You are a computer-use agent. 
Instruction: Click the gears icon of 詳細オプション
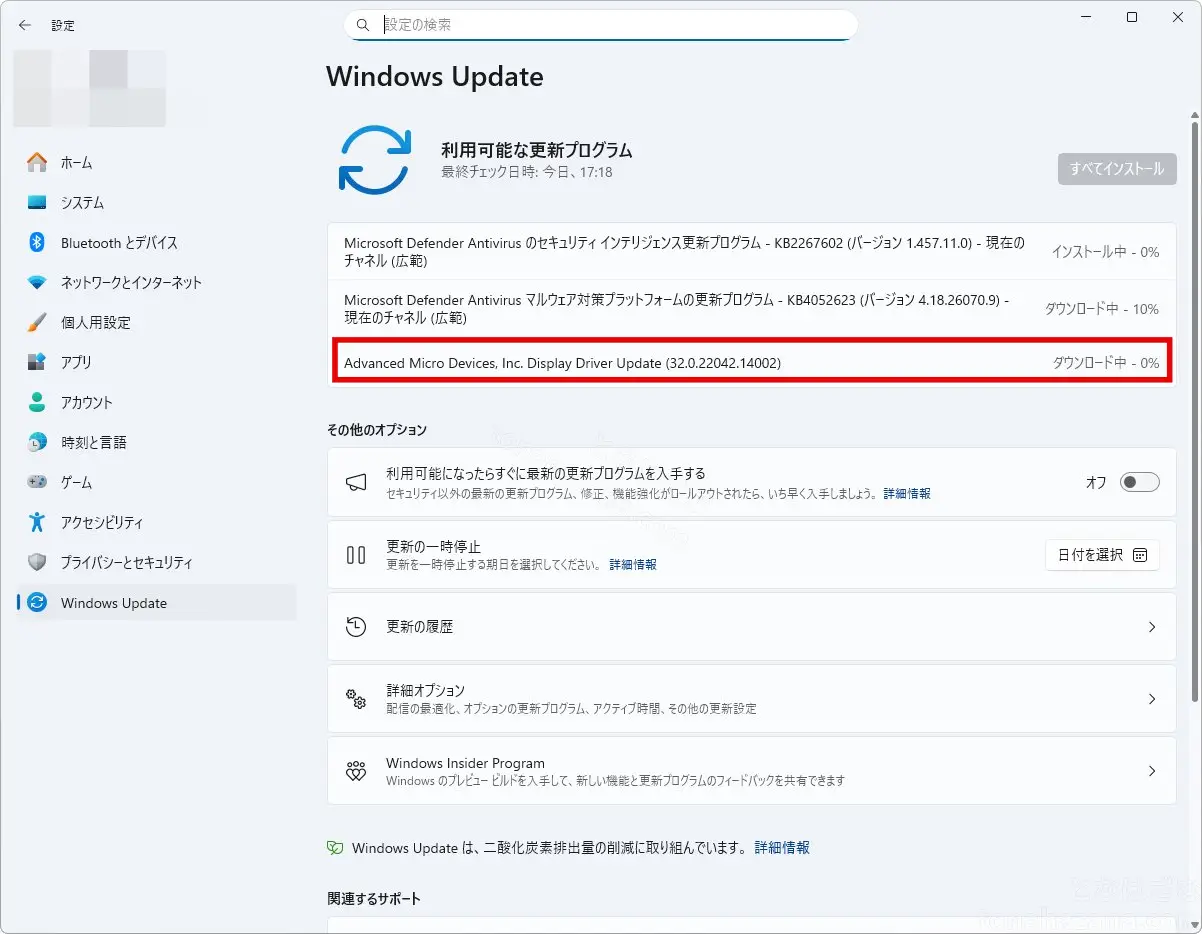coord(356,698)
